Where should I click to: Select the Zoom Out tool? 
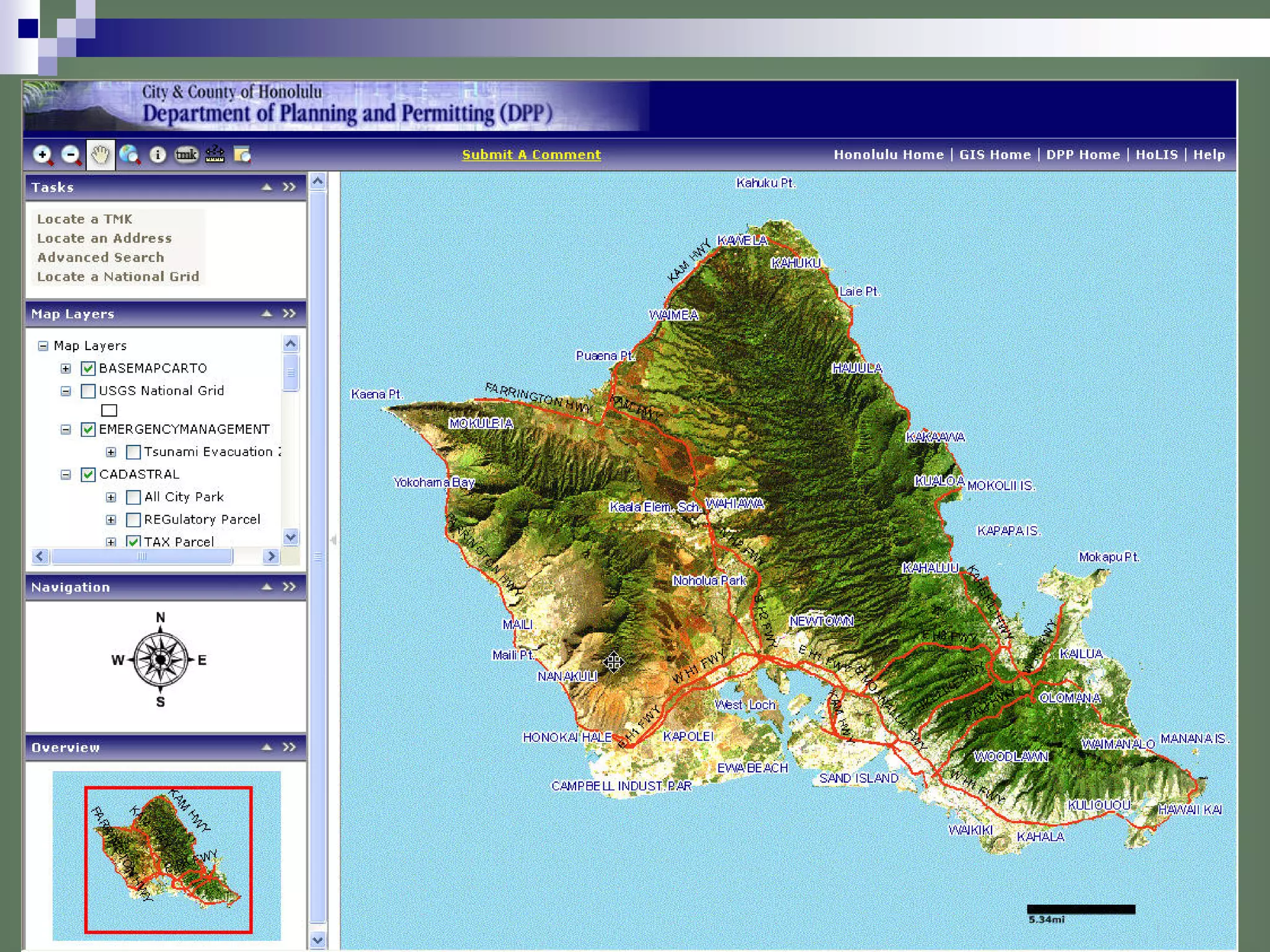coord(71,155)
